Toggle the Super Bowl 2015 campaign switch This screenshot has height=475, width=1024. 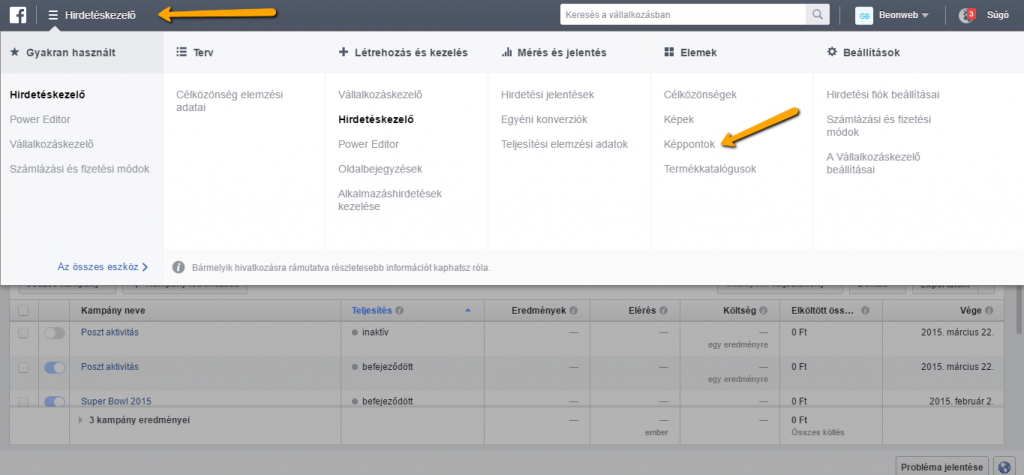55,402
